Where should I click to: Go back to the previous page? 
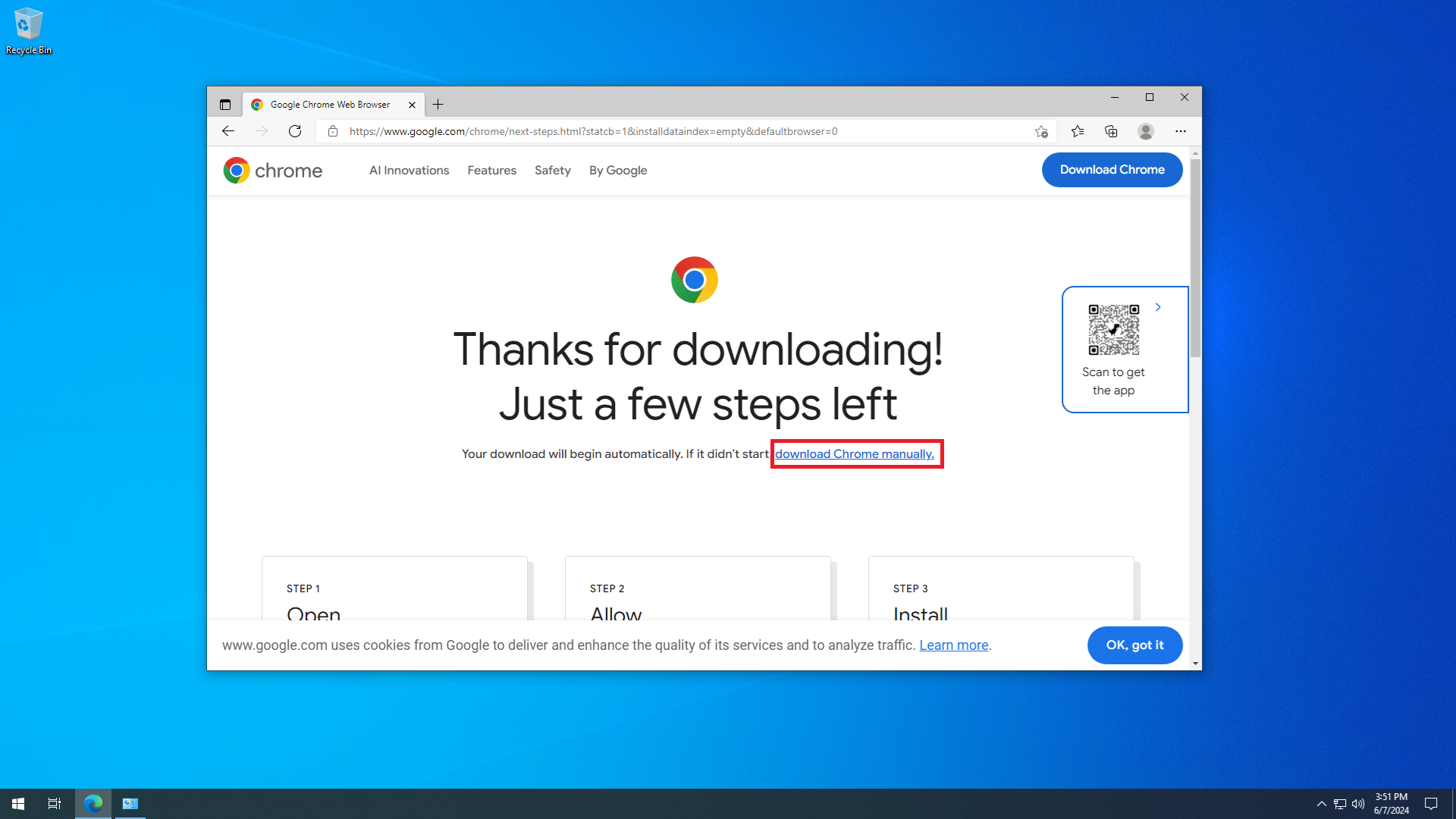point(228,131)
